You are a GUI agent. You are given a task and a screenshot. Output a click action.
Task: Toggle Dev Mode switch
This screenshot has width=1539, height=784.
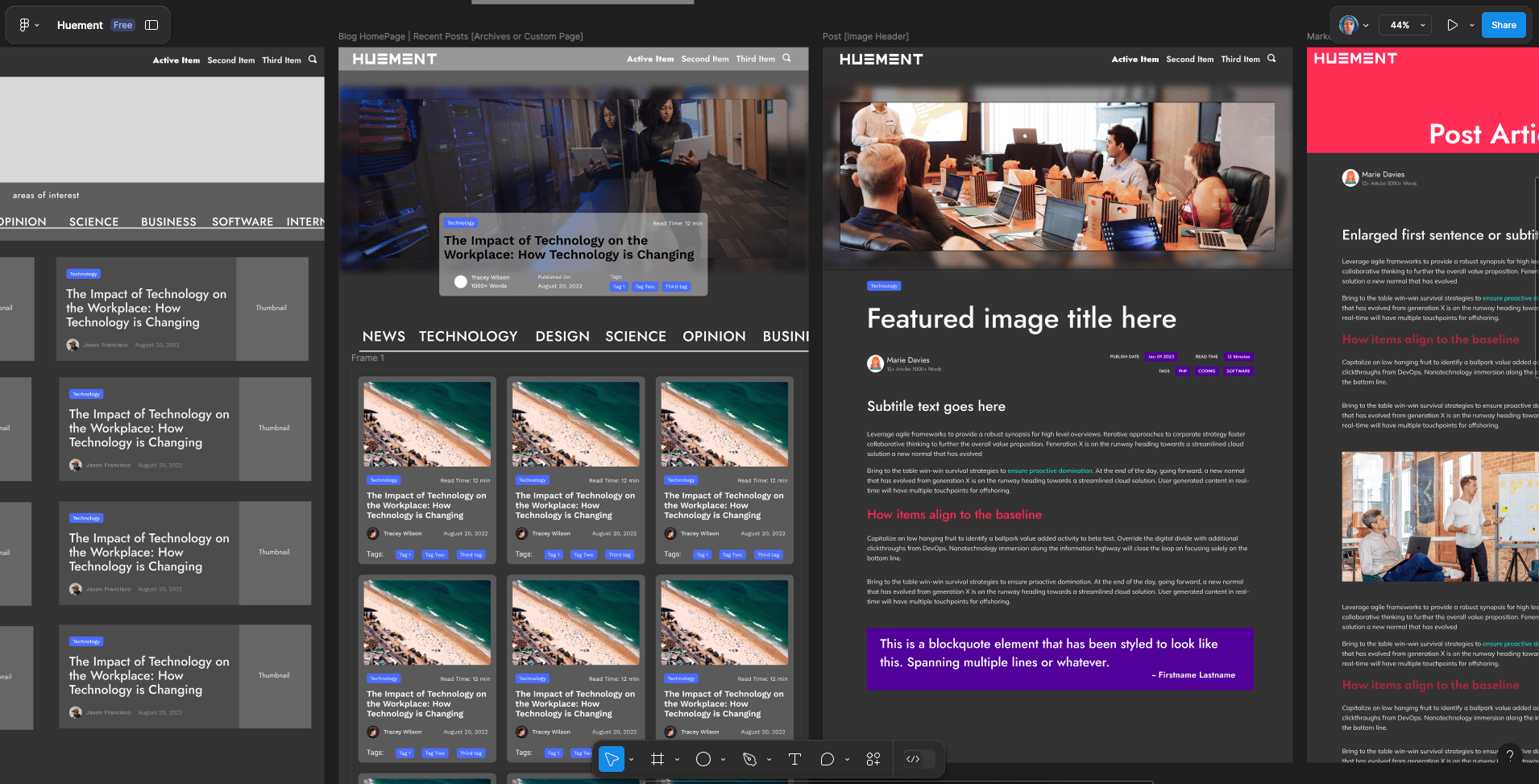(x=919, y=759)
